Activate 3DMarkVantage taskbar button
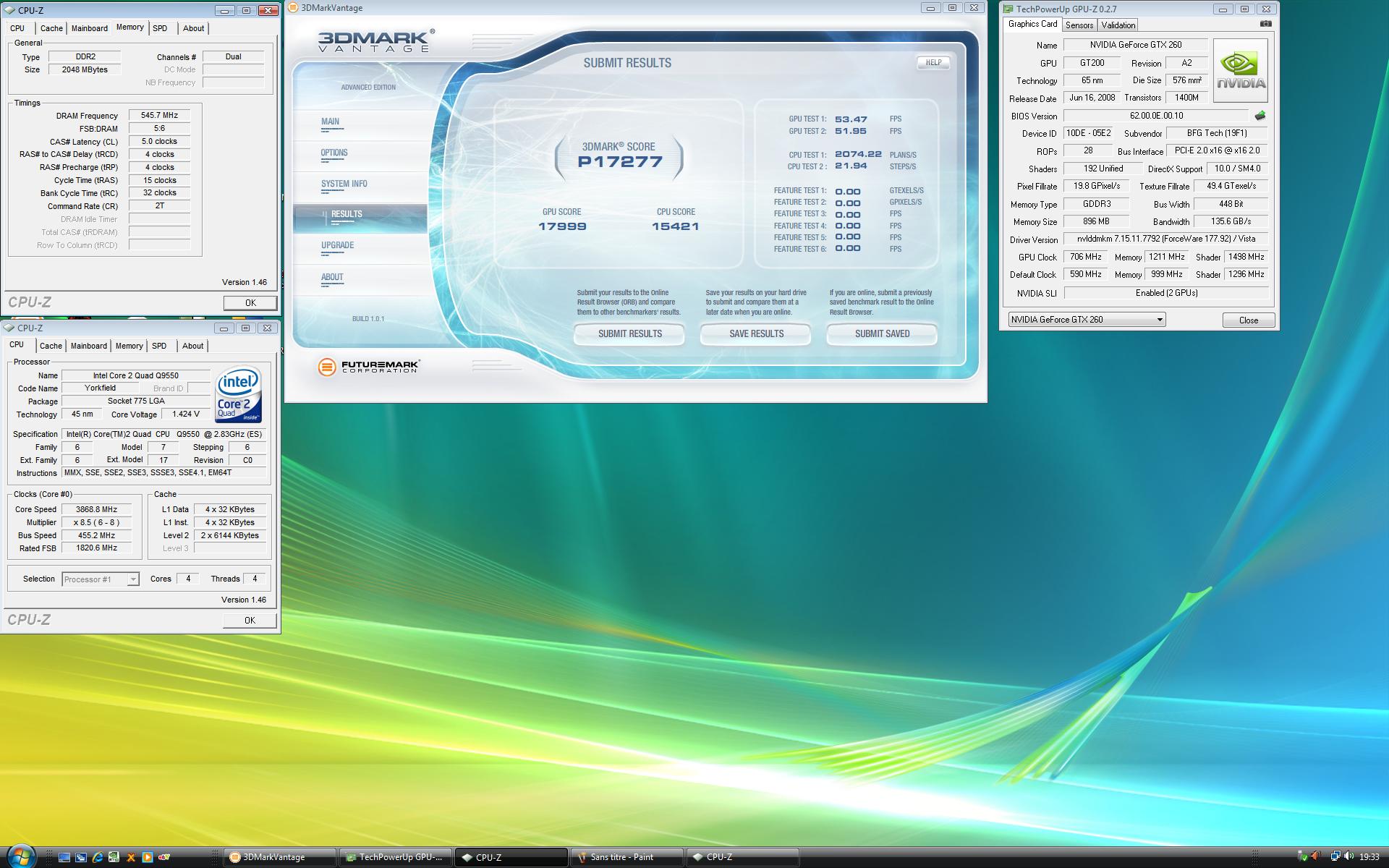This screenshot has width=1389, height=868. coord(280,857)
